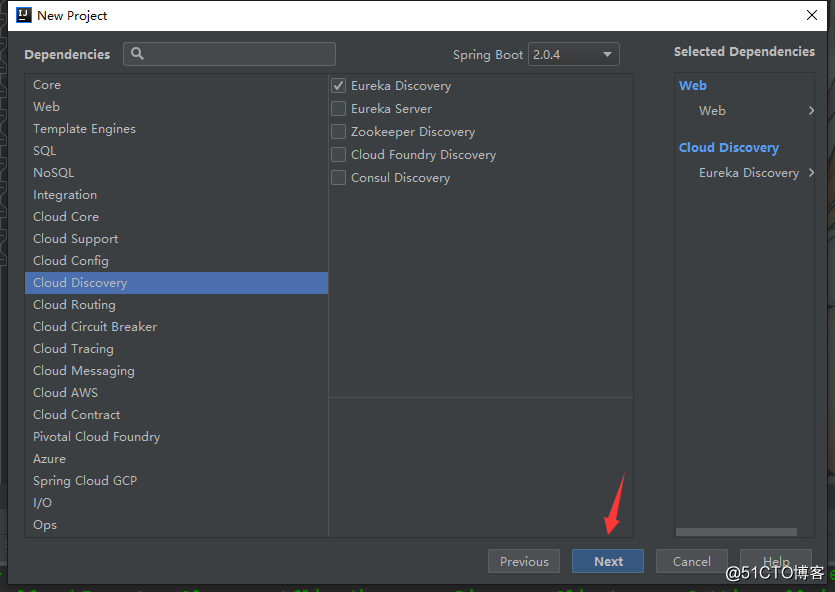
Task: Click the selected Web dependency entry
Action: pos(712,111)
